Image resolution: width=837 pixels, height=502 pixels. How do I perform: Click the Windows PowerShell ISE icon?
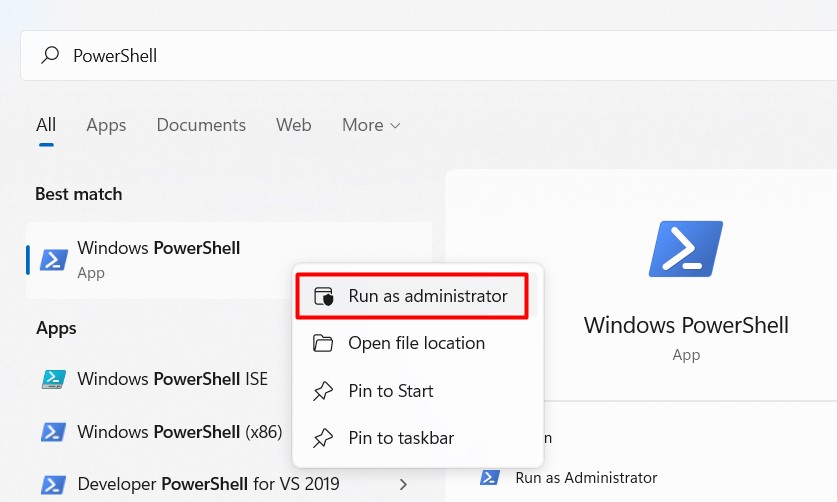click(54, 379)
